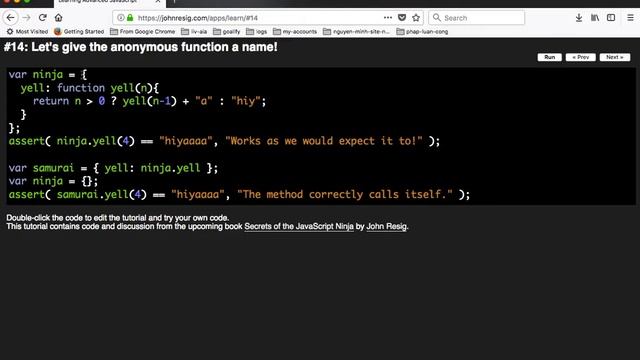Toggle the sidebar view
The image size is (640, 360).
(611, 18)
